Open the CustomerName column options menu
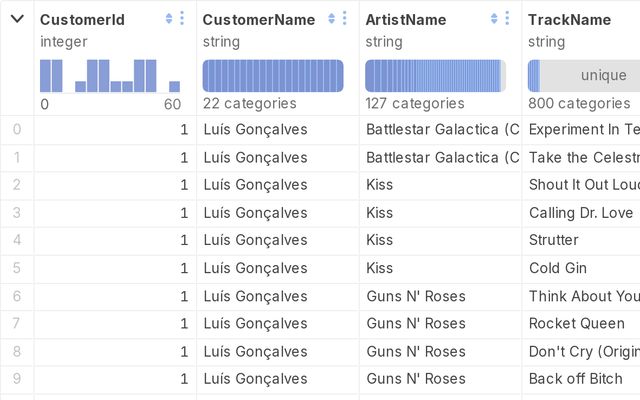This screenshot has height=400, width=640. (345, 19)
